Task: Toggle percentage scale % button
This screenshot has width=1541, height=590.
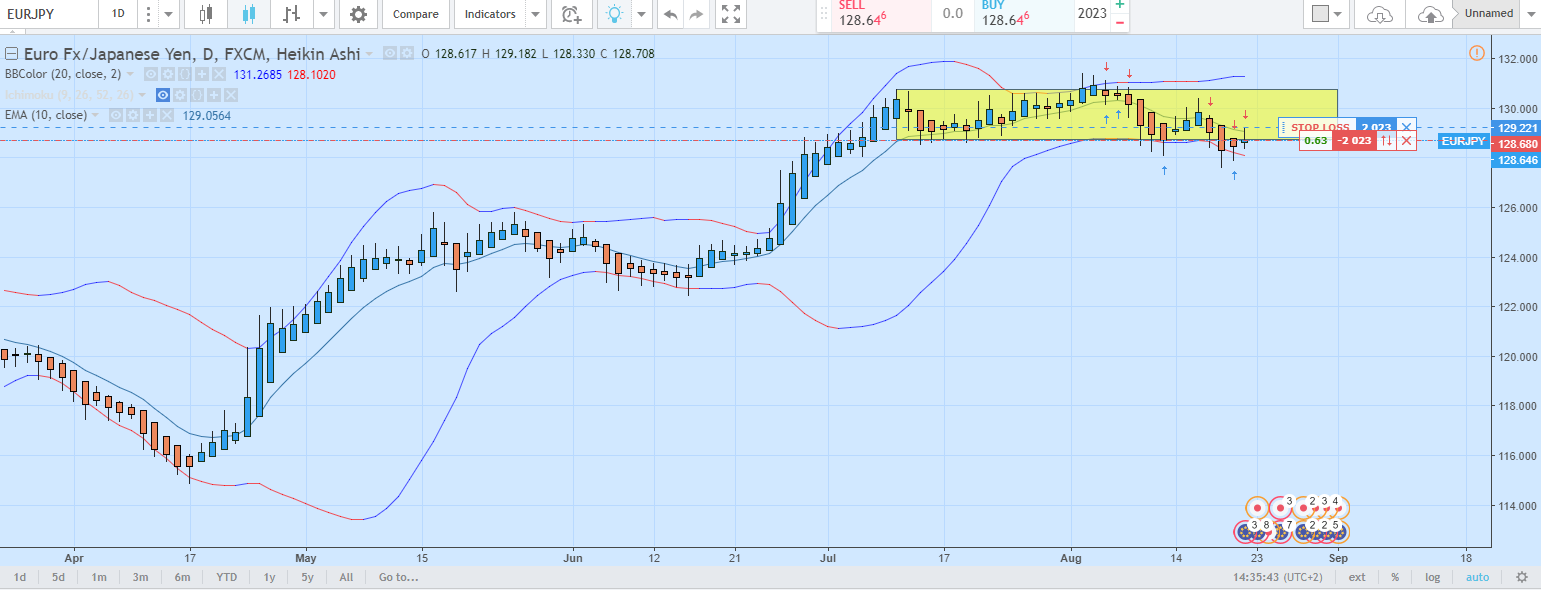Action: (1394, 577)
